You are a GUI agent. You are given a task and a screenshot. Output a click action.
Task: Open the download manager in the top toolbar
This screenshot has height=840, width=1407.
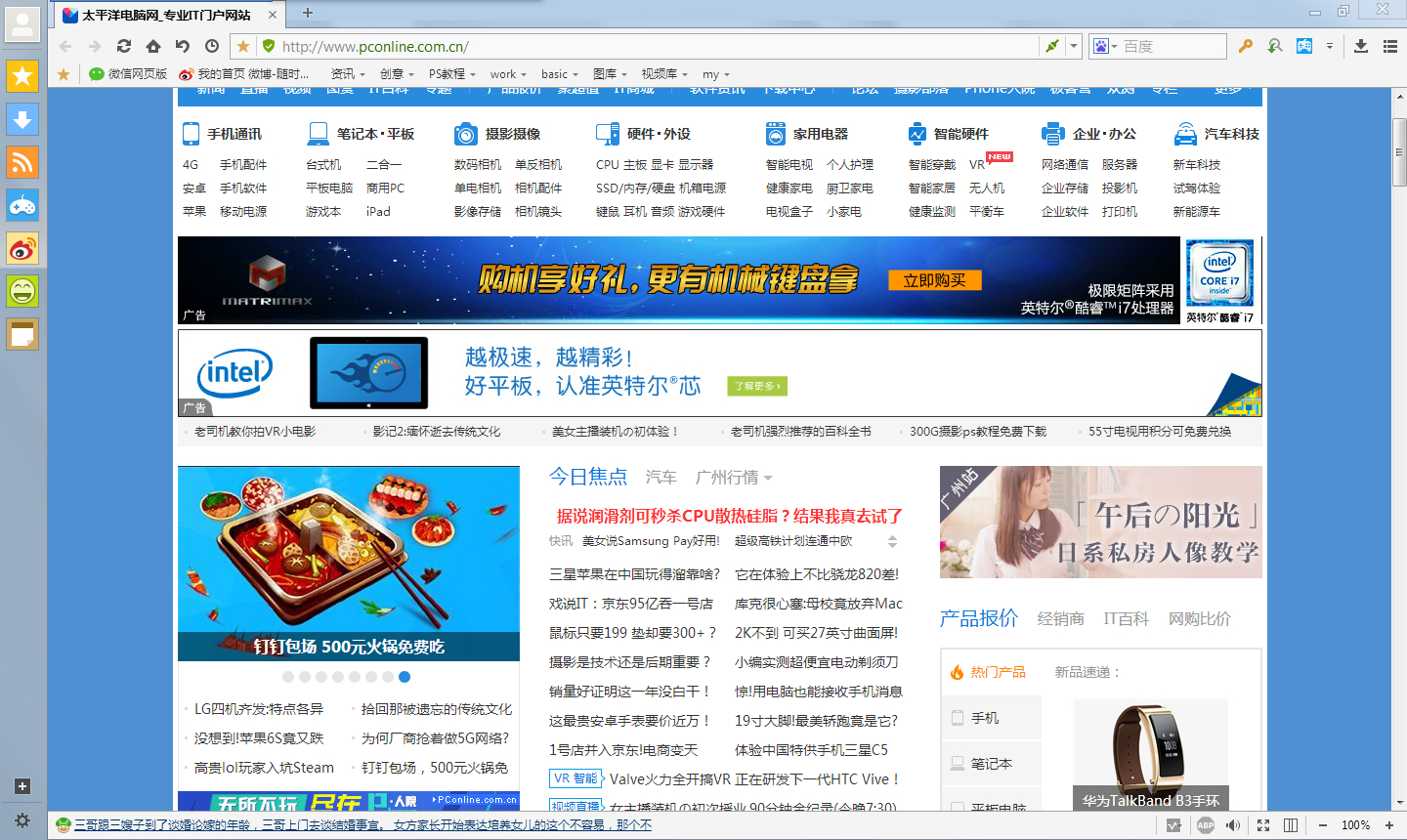pos(1361,46)
